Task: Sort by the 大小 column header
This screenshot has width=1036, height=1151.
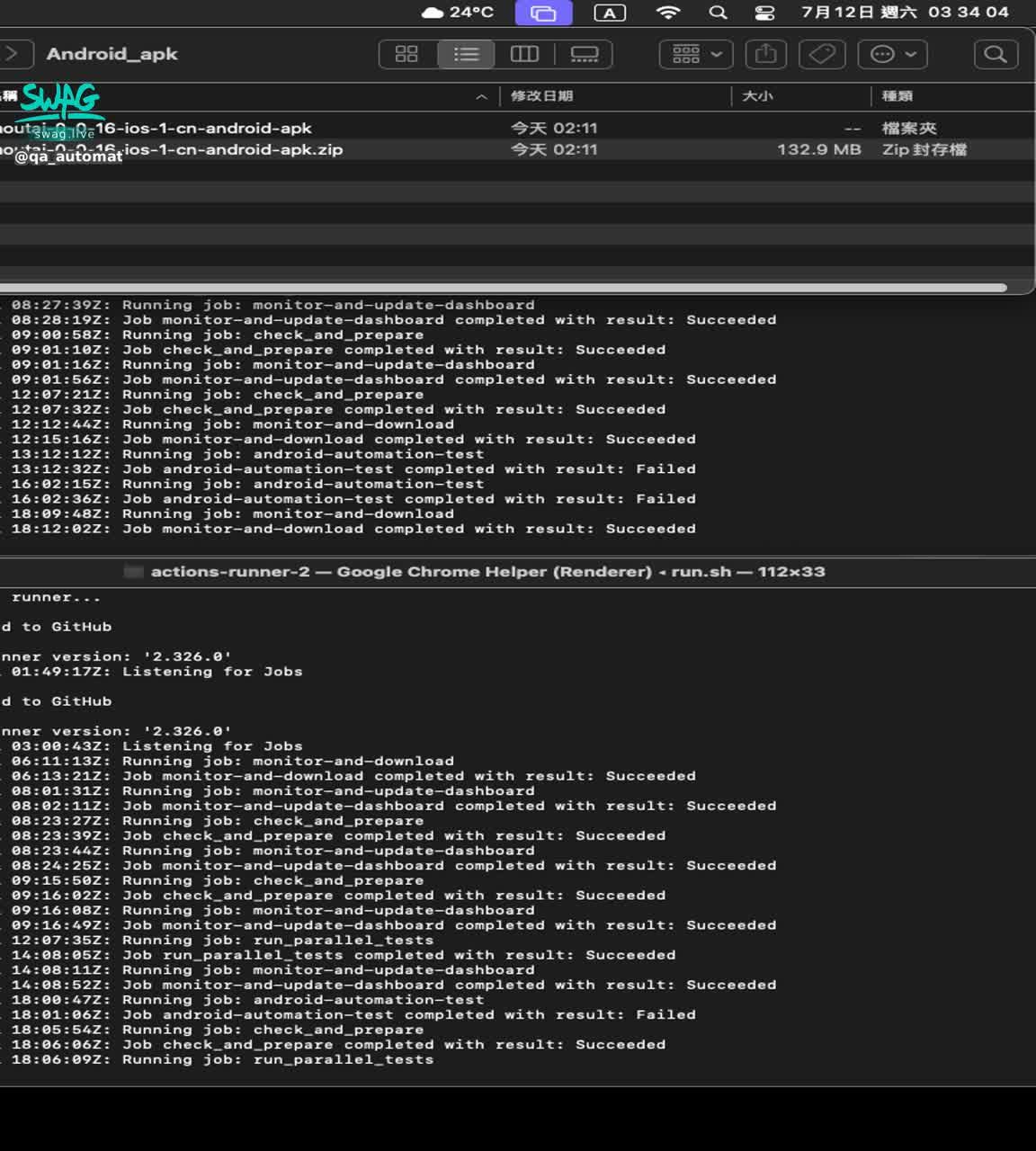Action: click(757, 95)
